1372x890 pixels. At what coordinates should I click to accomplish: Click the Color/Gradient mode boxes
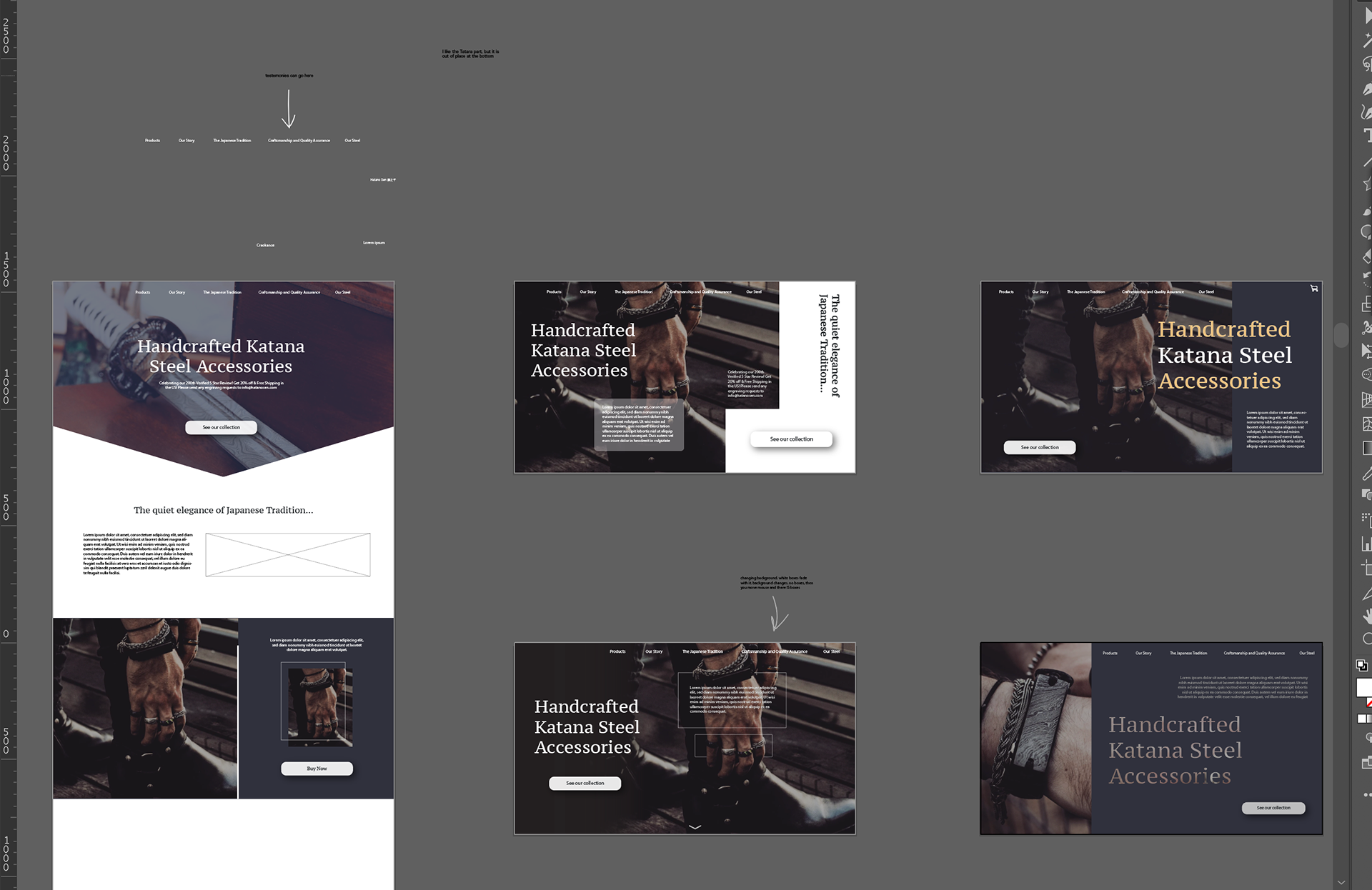click(x=1363, y=719)
